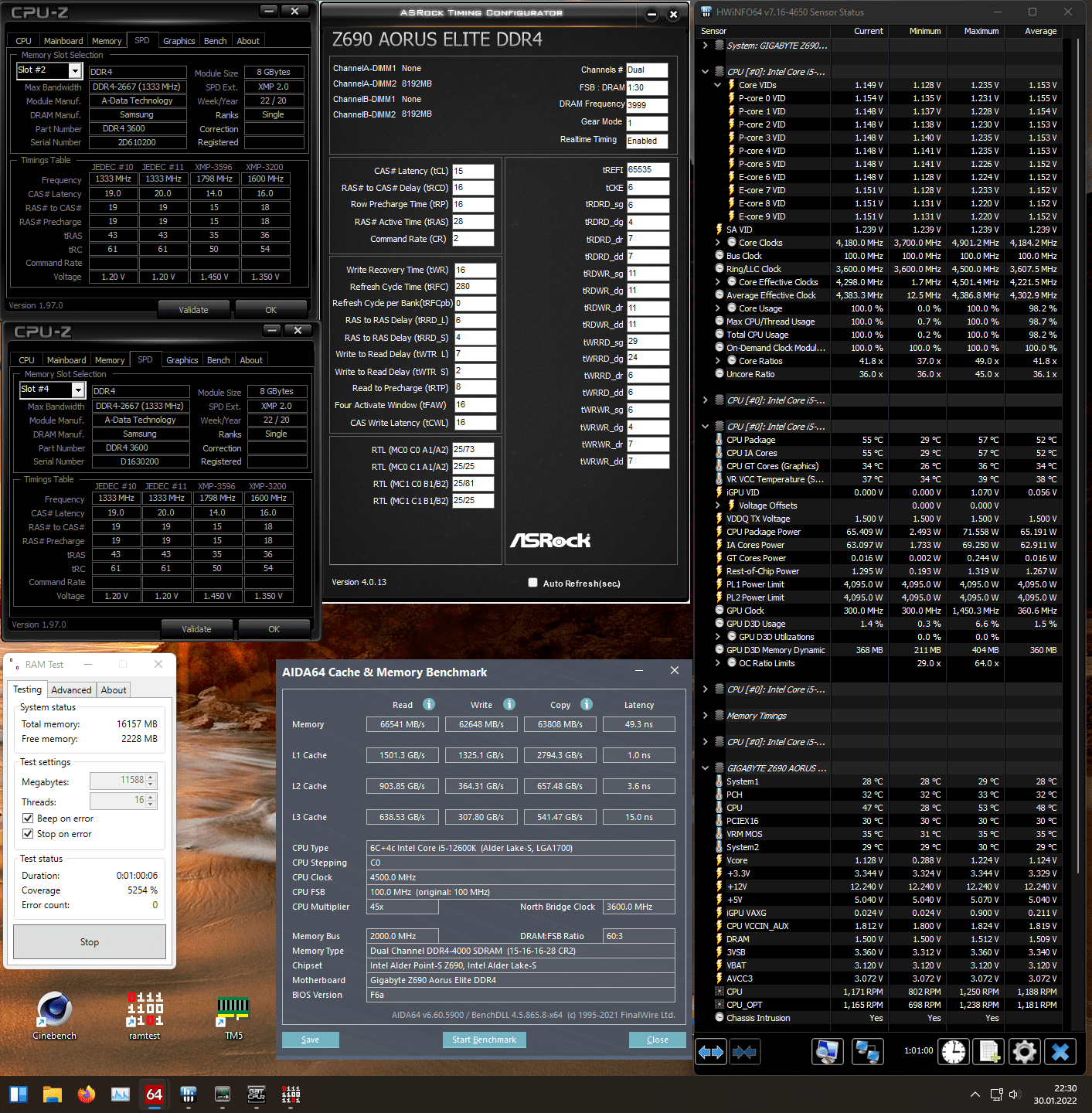Click HWiNFO remote monitor icon
The height and width of the screenshot is (1113, 1092).
click(827, 1051)
